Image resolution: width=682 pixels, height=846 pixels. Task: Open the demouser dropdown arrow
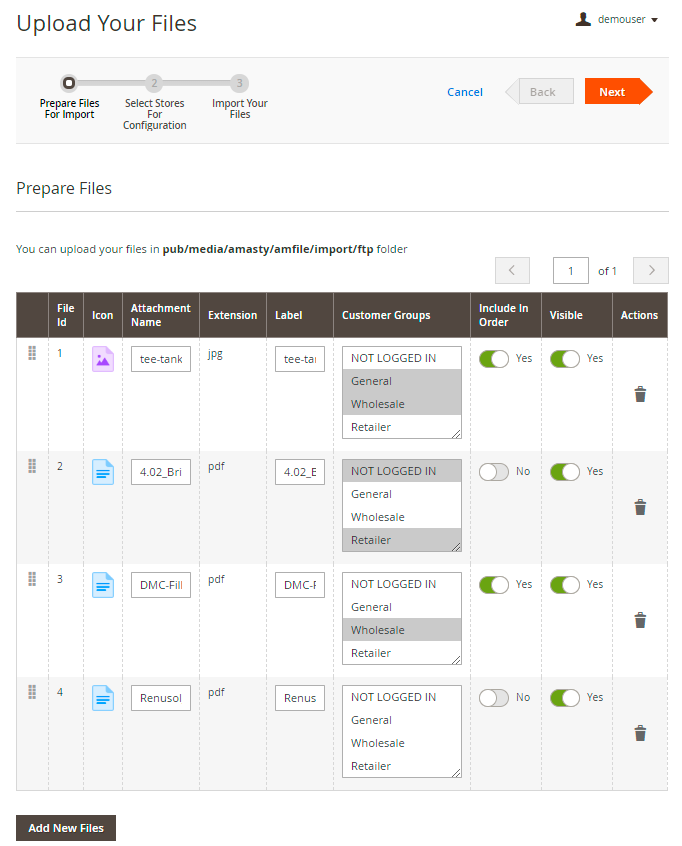[655, 20]
